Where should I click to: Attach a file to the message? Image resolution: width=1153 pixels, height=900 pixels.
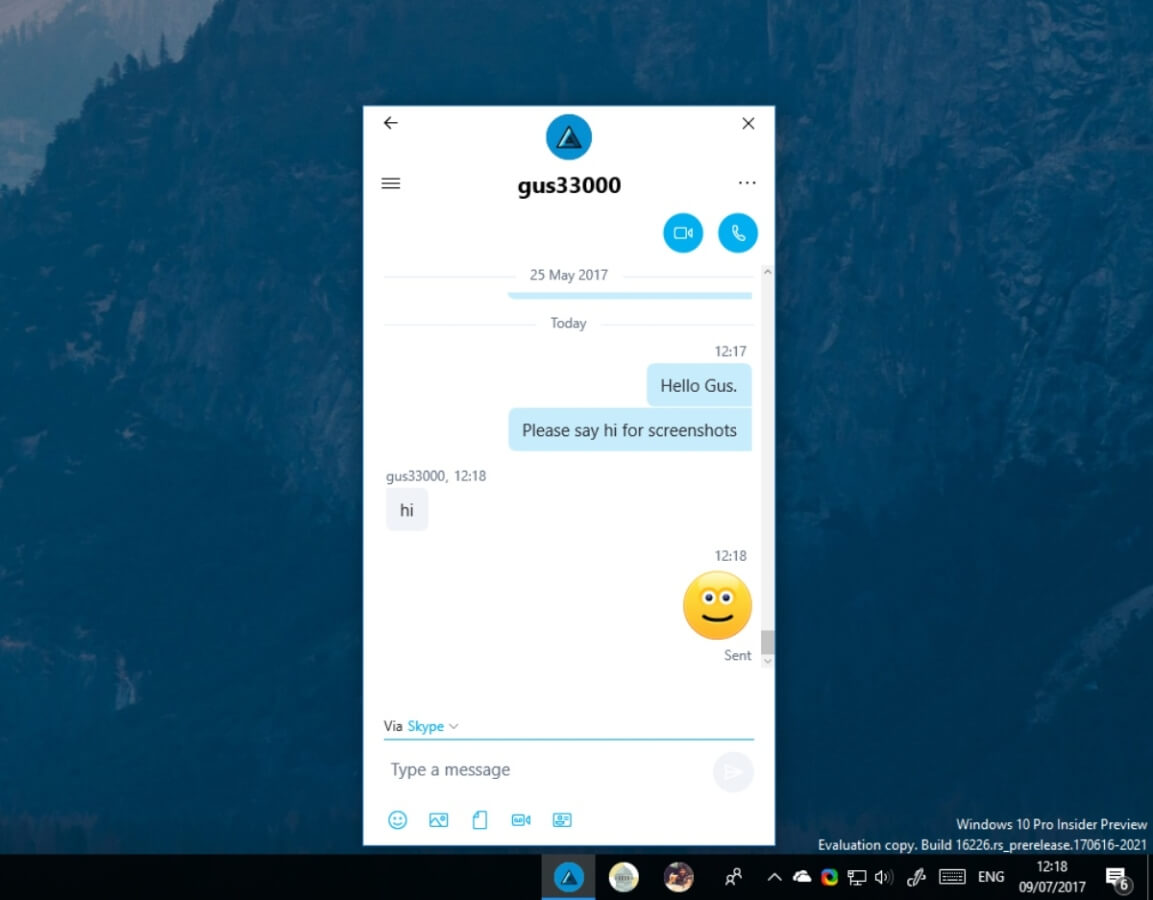tap(479, 820)
